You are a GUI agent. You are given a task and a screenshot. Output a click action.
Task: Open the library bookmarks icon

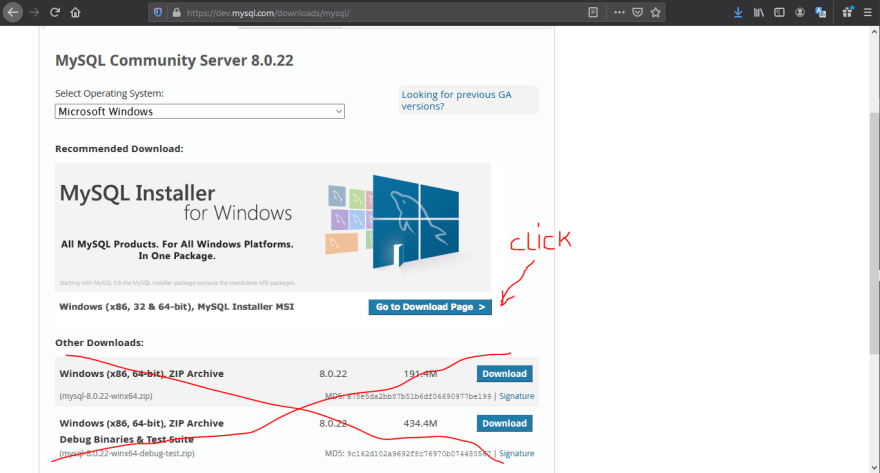click(x=759, y=12)
